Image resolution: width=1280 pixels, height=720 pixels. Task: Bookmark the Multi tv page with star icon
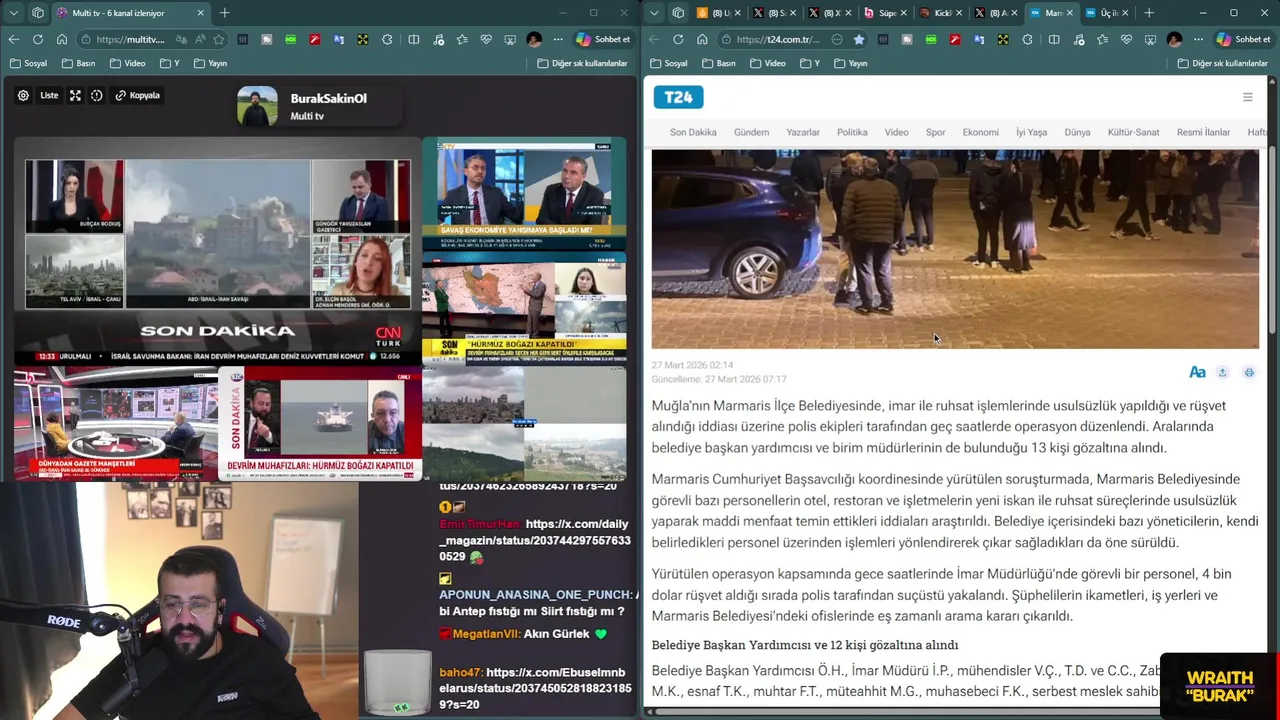pos(218,39)
